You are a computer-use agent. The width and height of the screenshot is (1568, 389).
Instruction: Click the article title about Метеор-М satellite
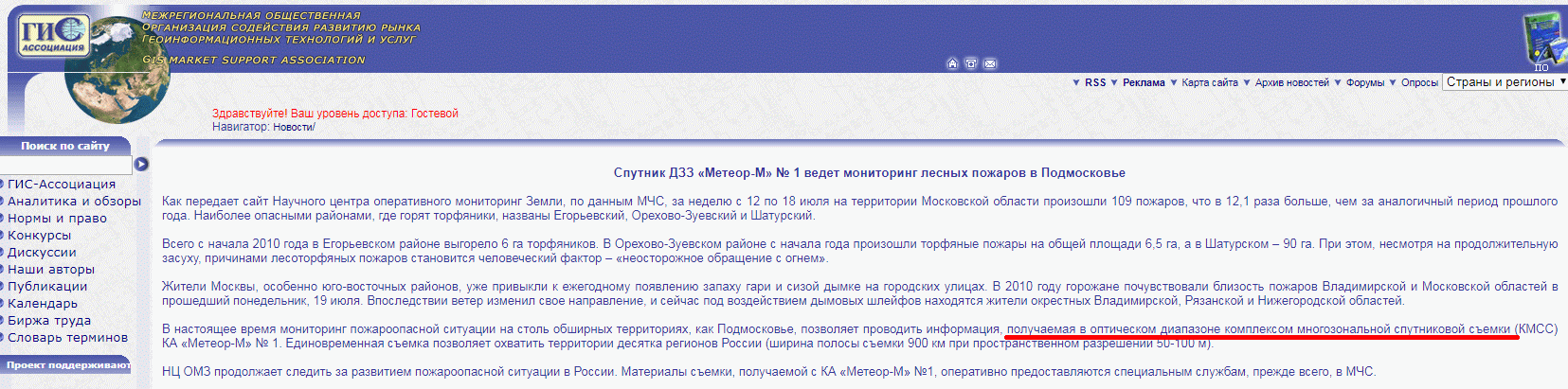coord(870,173)
